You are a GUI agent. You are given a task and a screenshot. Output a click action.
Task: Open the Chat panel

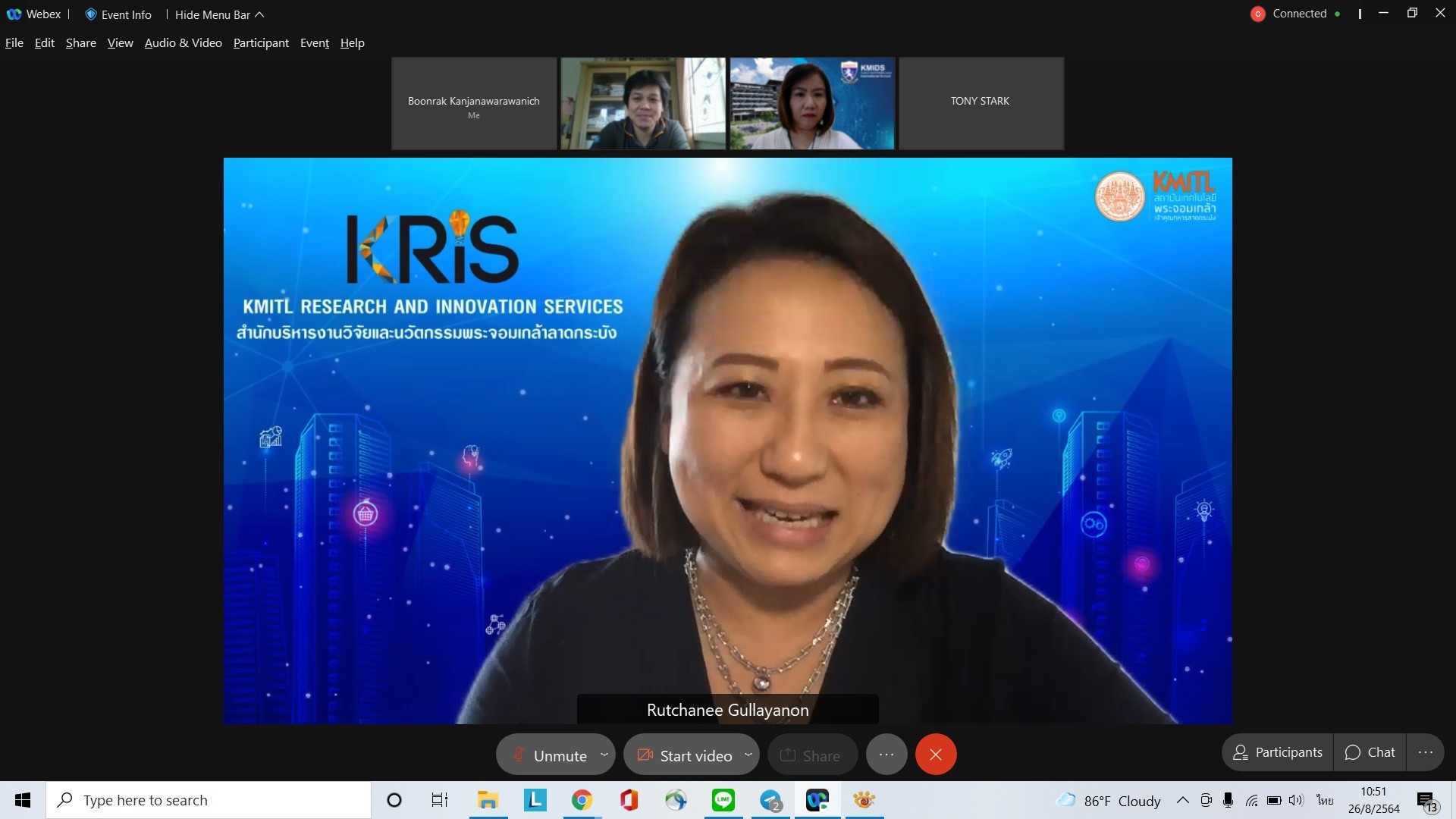1370,752
